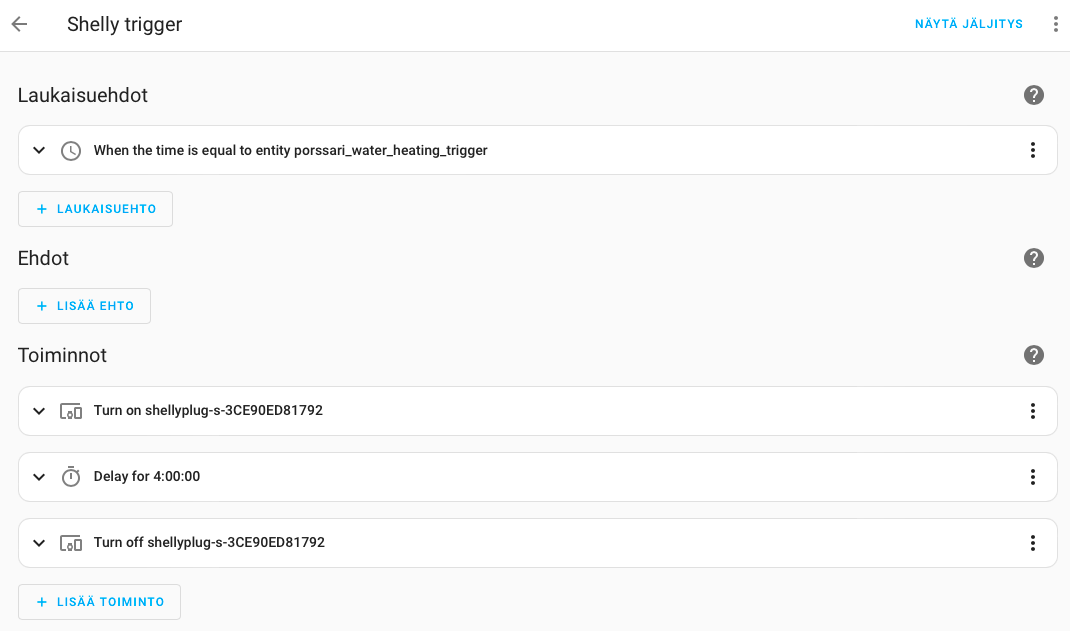Expand the Turn off shellyplug action
The height and width of the screenshot is (631, 1070).
39,543
